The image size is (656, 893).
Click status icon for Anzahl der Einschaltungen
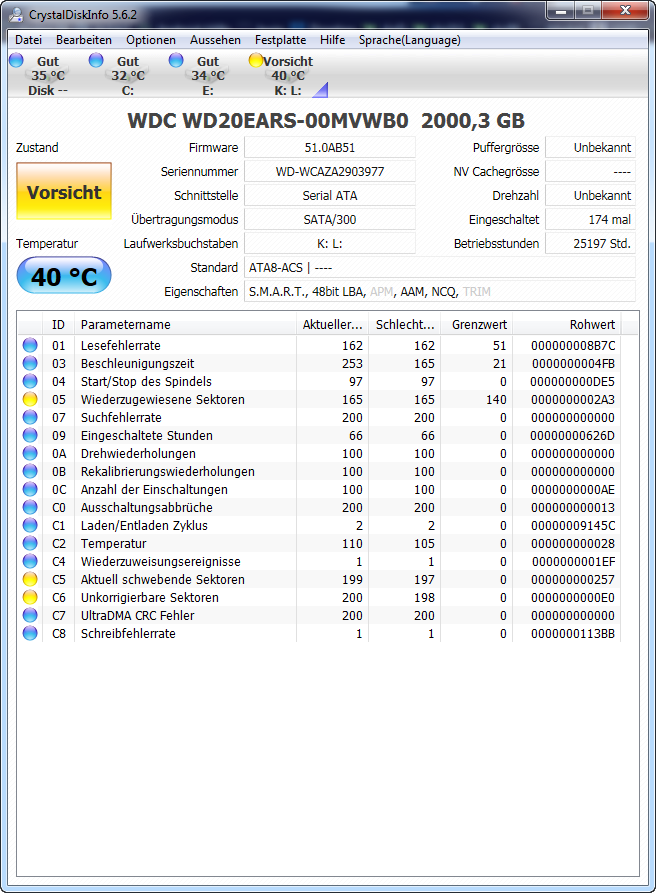click(30, 489)
